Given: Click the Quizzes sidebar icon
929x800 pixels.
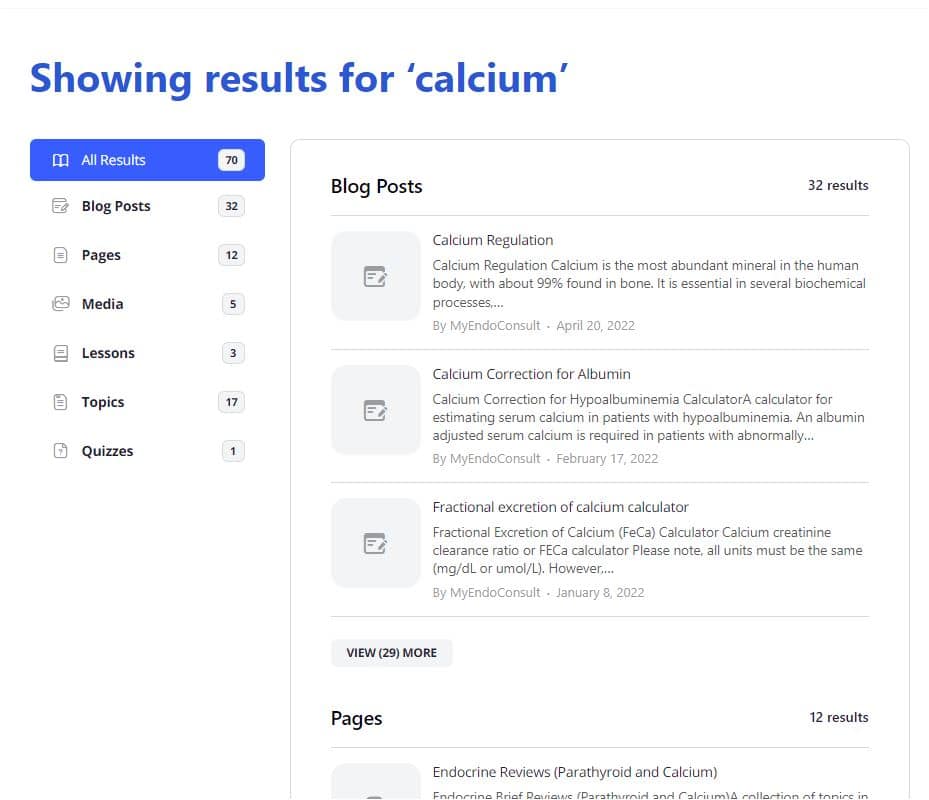Looking at the screenshot, I should click(x=61, y=451).
